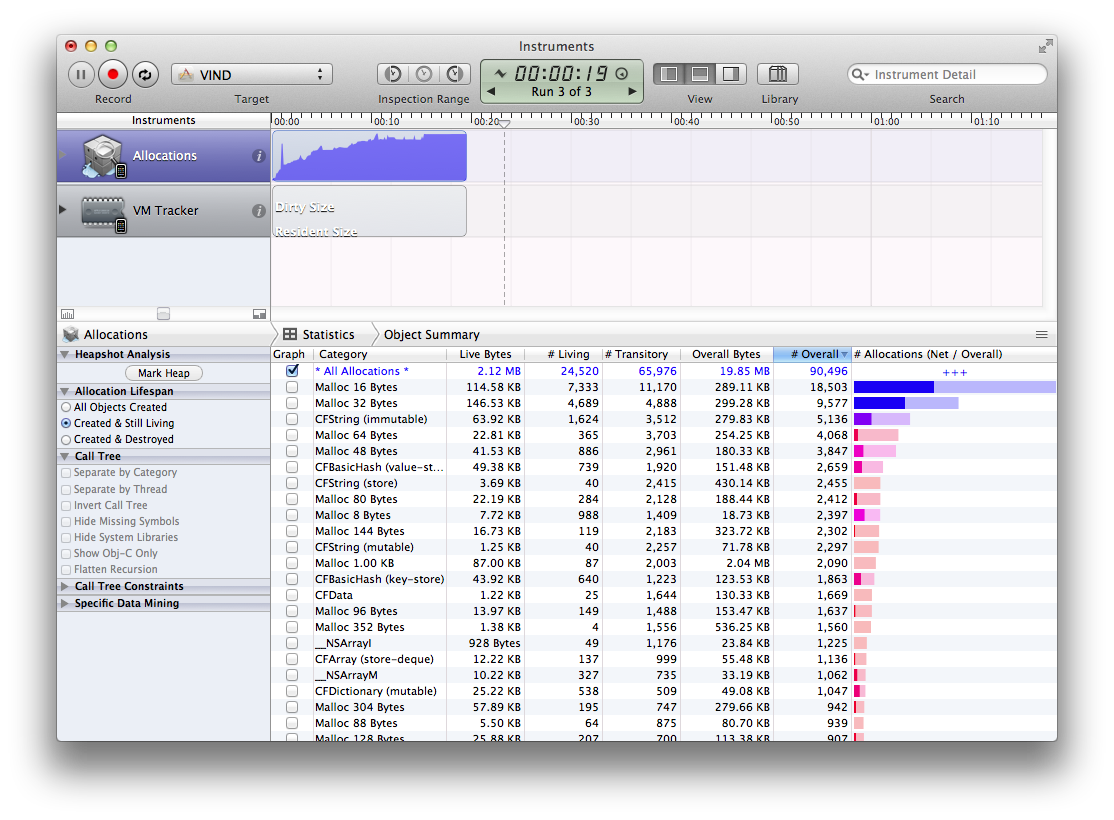The height and width of the screenshot is (820, 1114).
Task: Check graph box for CFString (immutable)
Action: point(292,419)
